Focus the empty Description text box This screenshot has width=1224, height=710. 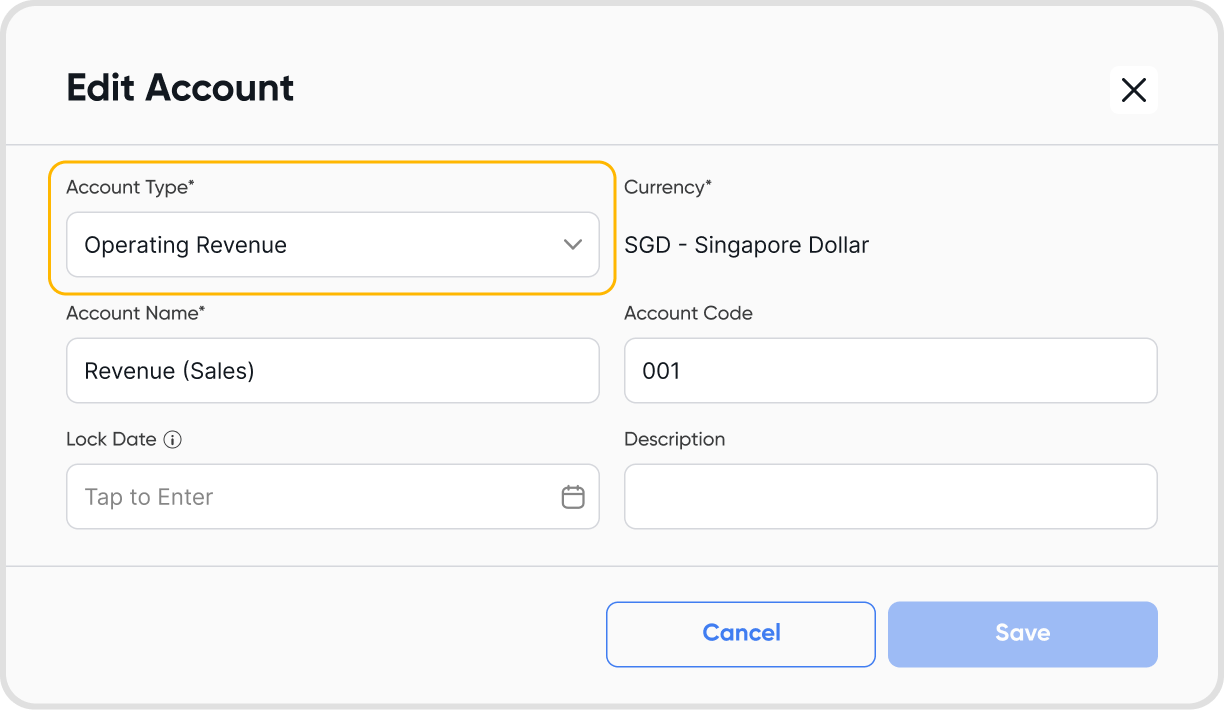(890, 497)
